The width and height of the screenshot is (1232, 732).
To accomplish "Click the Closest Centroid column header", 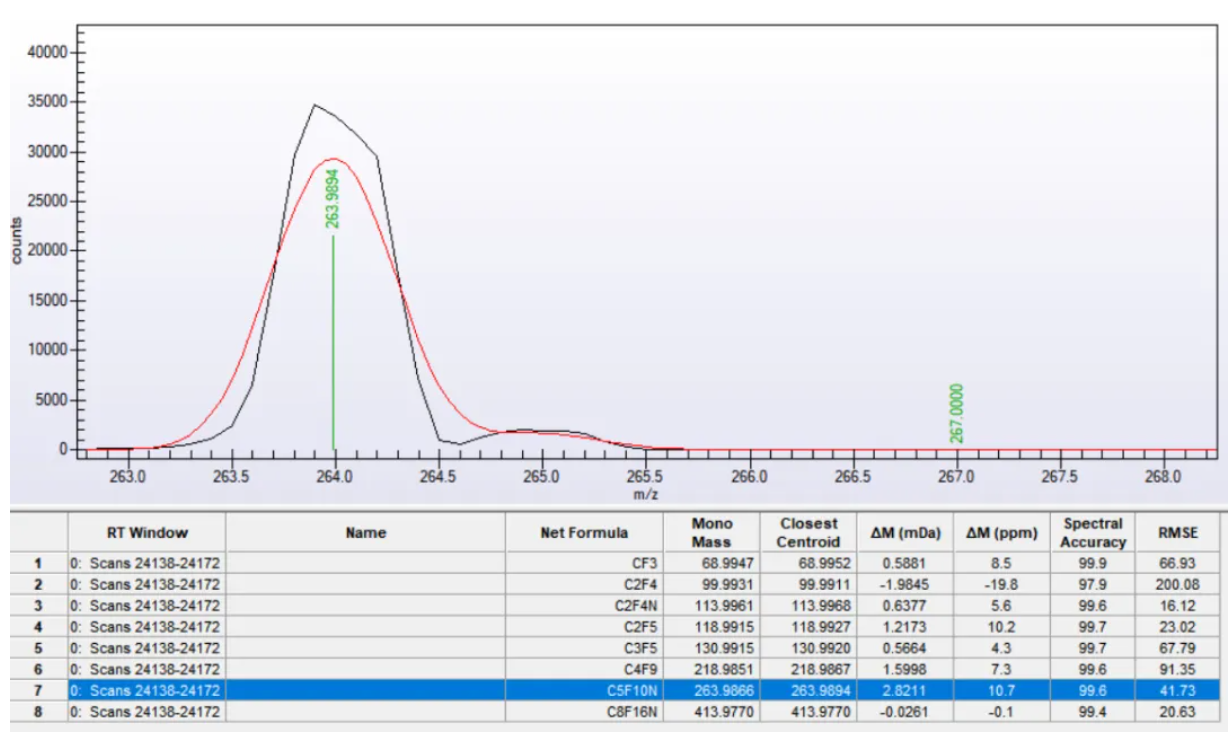I will [809, 533].
